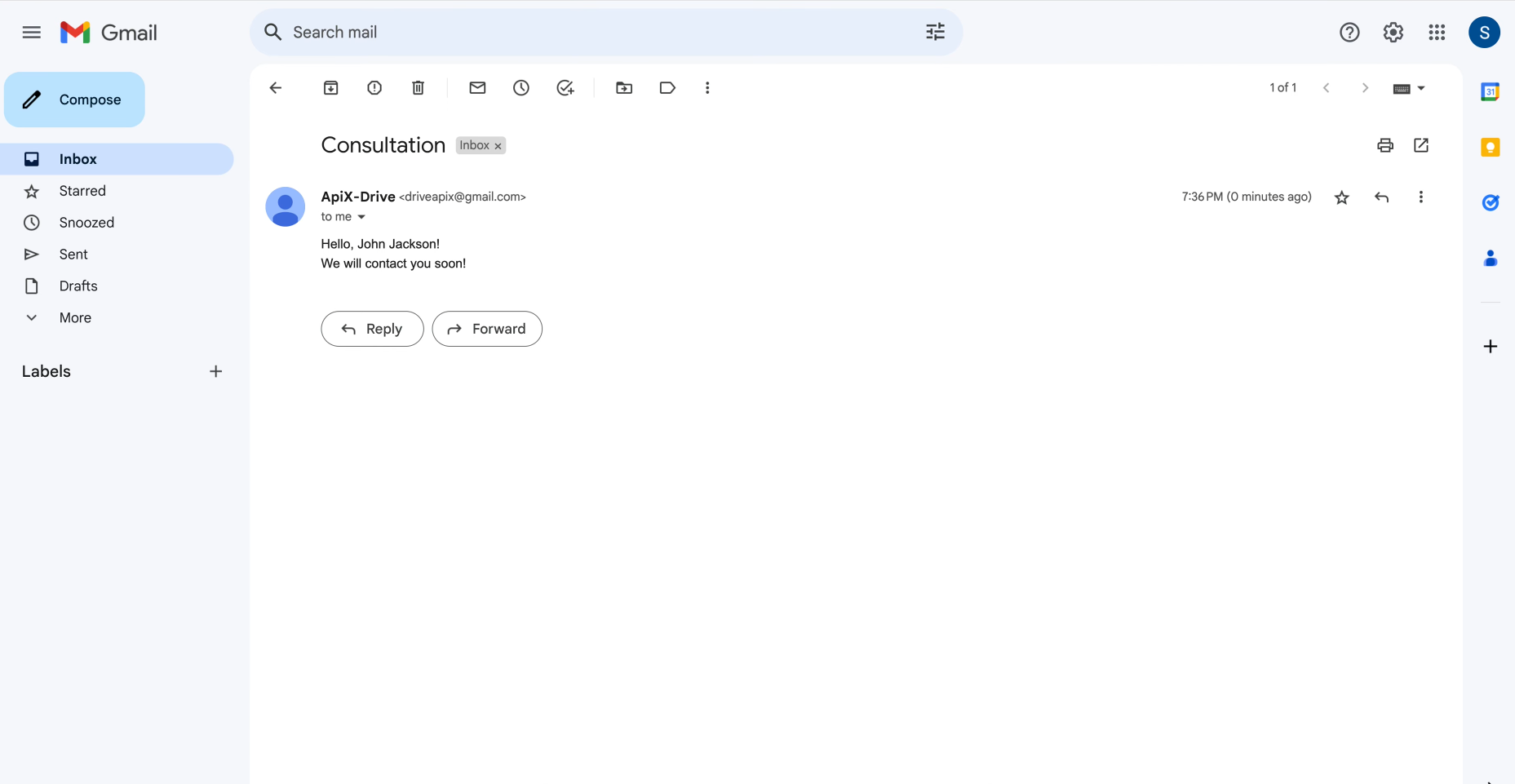Archive the Consultation email
This screenshot has width=1515, height=784.
(330, 87)
